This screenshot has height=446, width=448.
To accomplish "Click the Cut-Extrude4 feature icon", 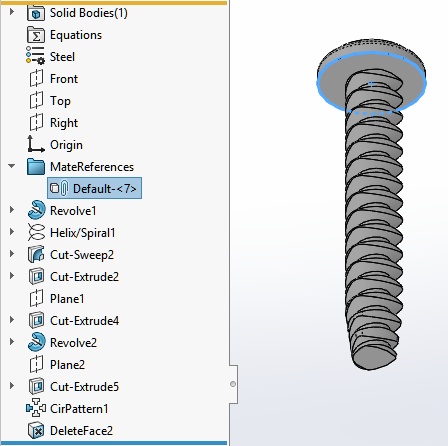I will point(36,320).
